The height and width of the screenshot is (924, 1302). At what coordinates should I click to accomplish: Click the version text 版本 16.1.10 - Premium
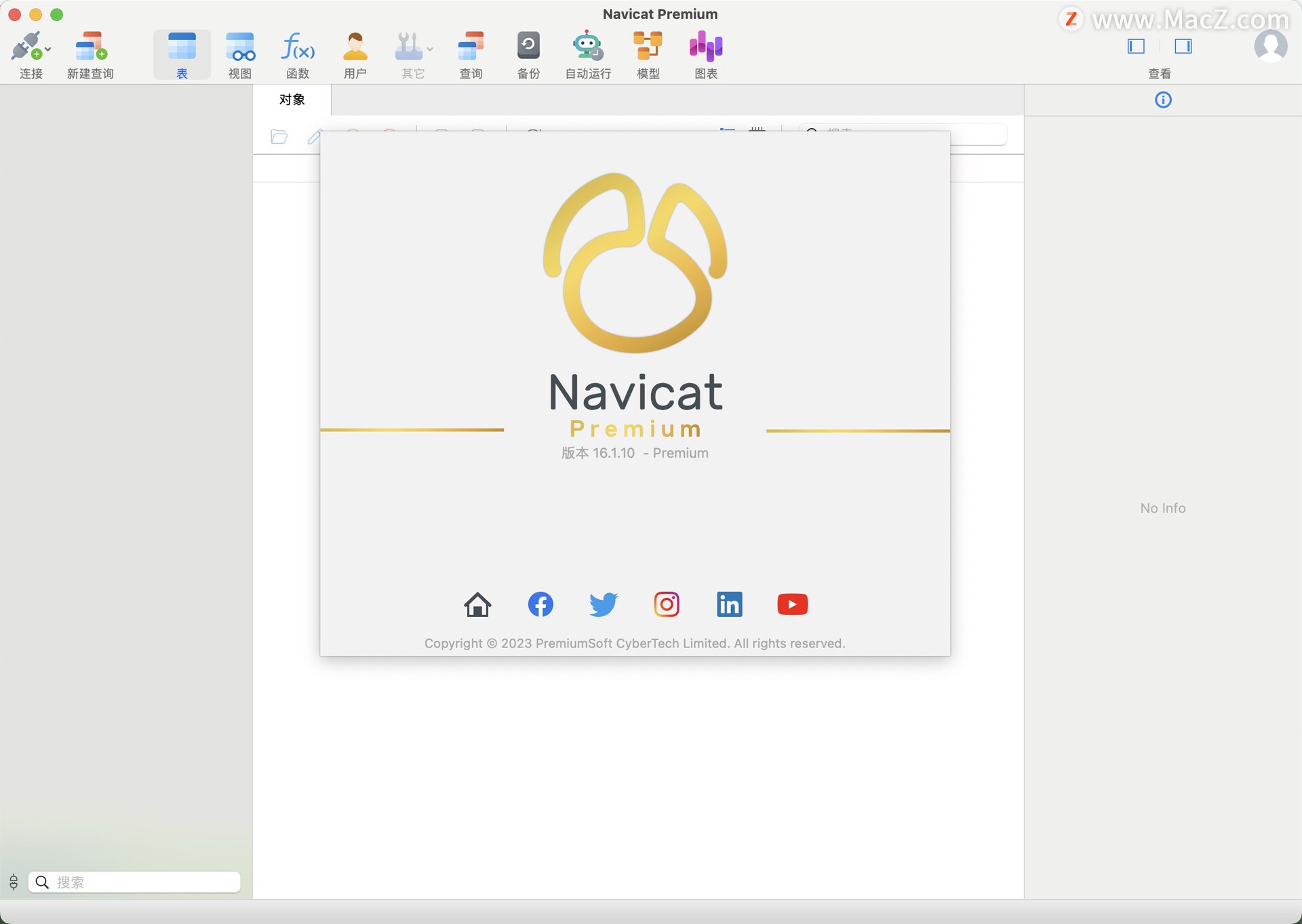pos(635,453)
